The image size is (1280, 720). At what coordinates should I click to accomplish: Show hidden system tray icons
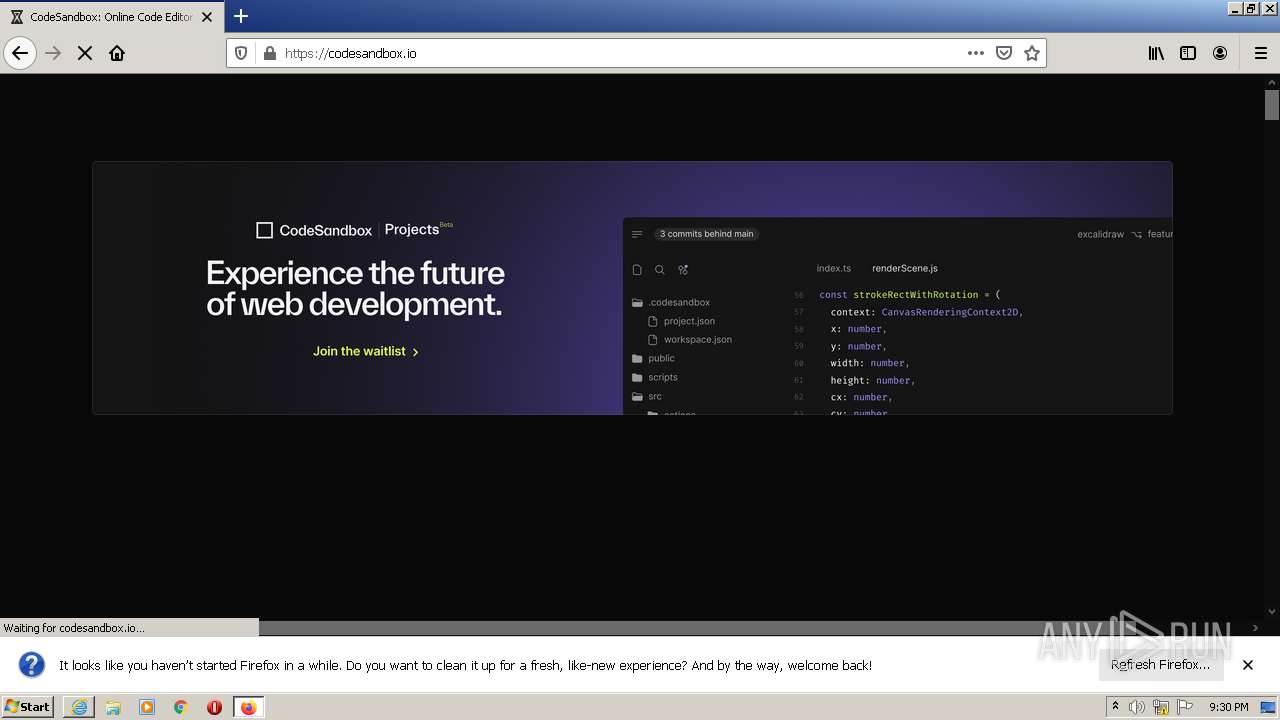click(x=1115, y=707)
